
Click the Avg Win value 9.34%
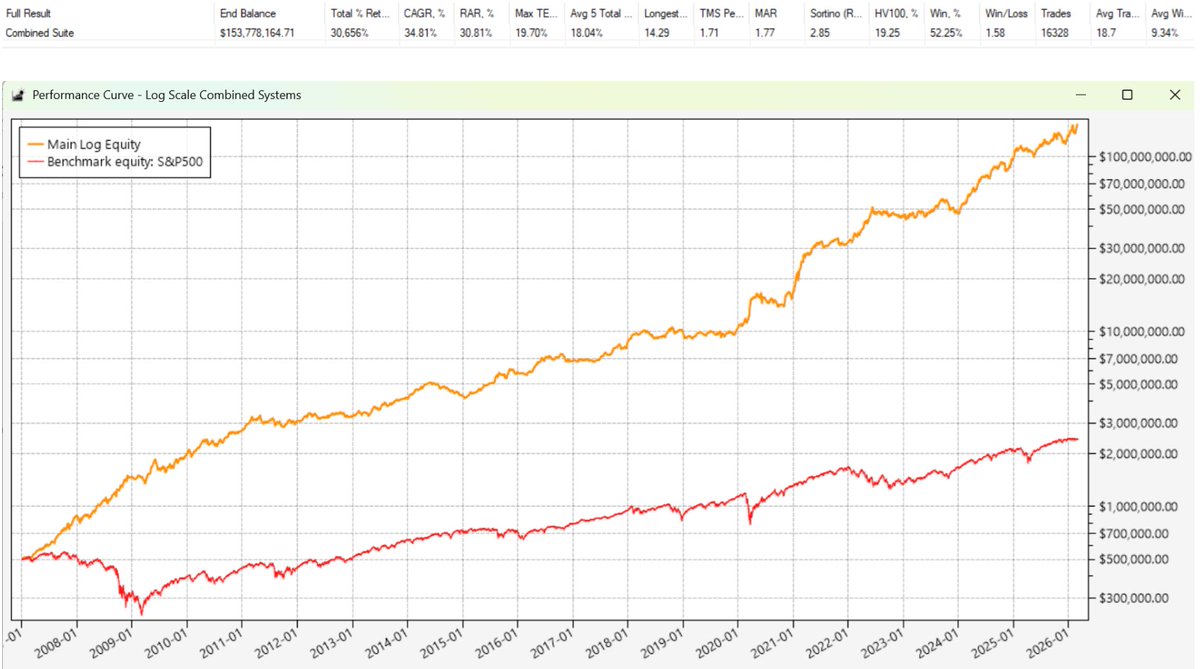pos(1165,33)
